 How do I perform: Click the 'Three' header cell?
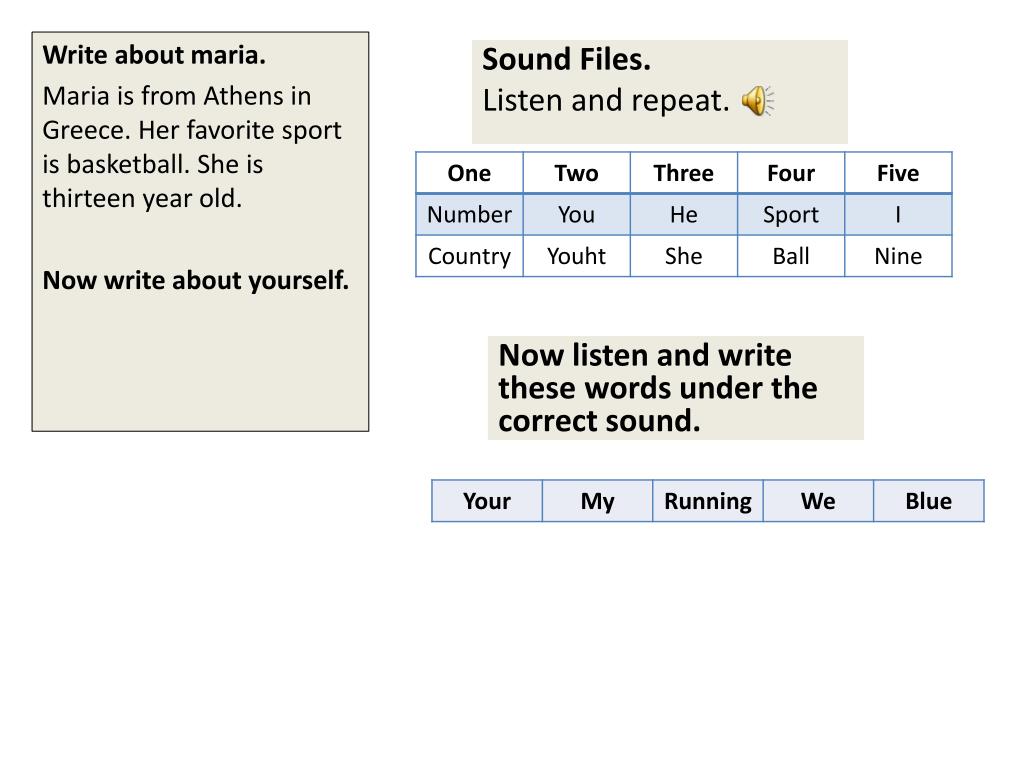[684, 173]
